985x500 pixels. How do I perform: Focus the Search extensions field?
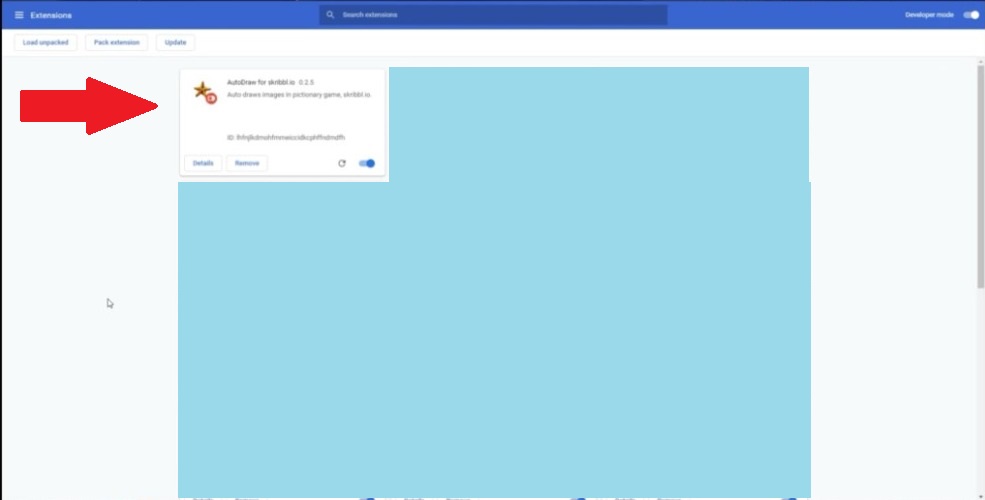pos(493,15)
